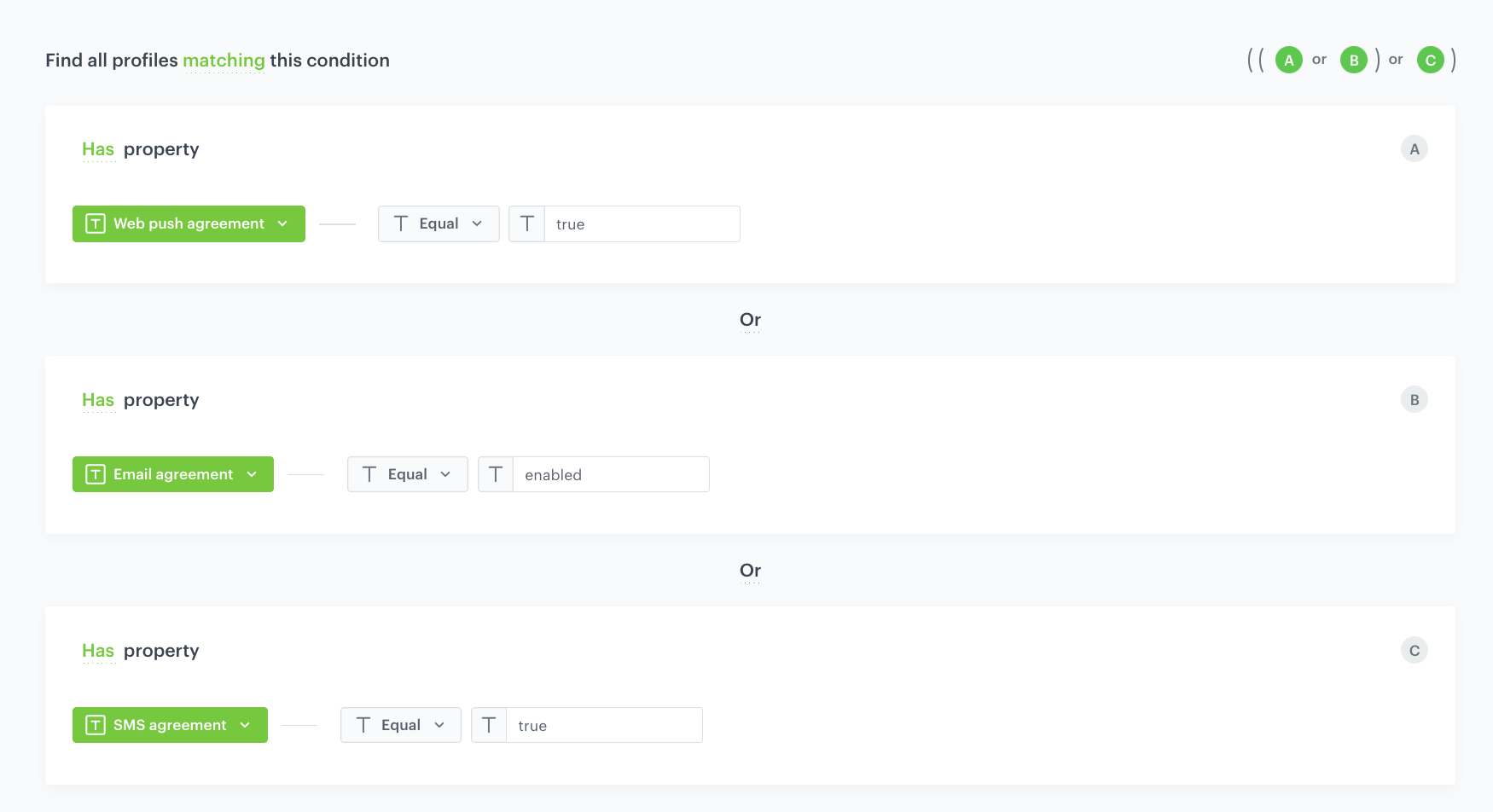This screenshot has width=1493, height=812.
Task: Click the T icon beside condition C's true input
Action: point(489,725)
